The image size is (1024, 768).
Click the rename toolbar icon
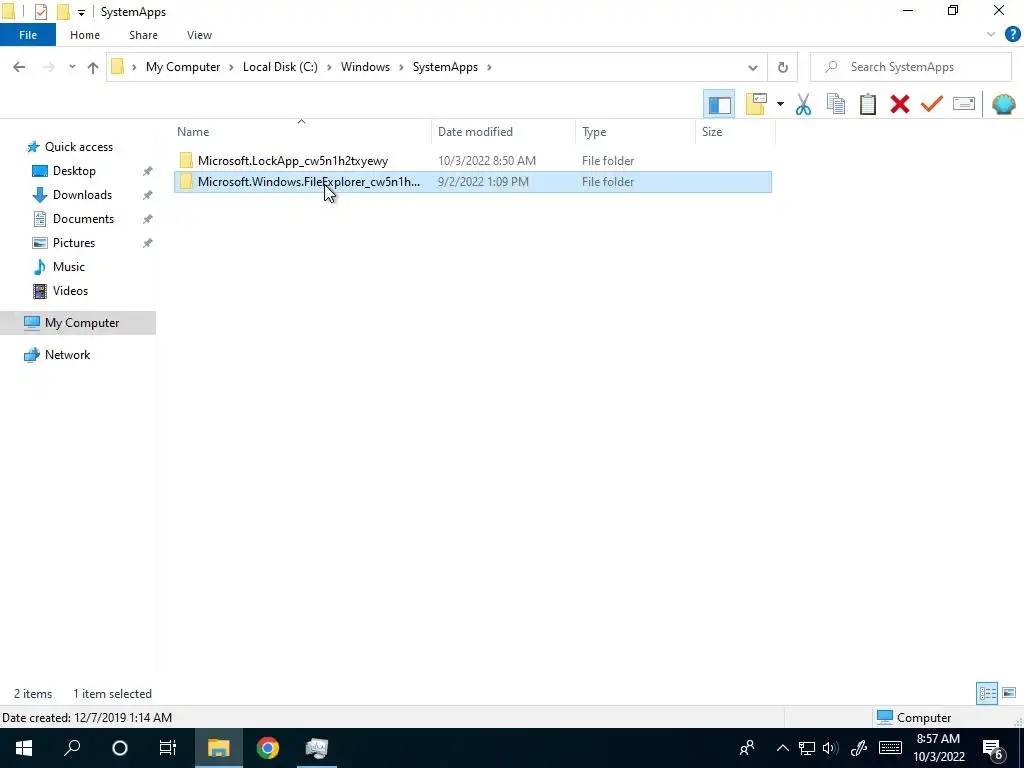coord(964,104)
